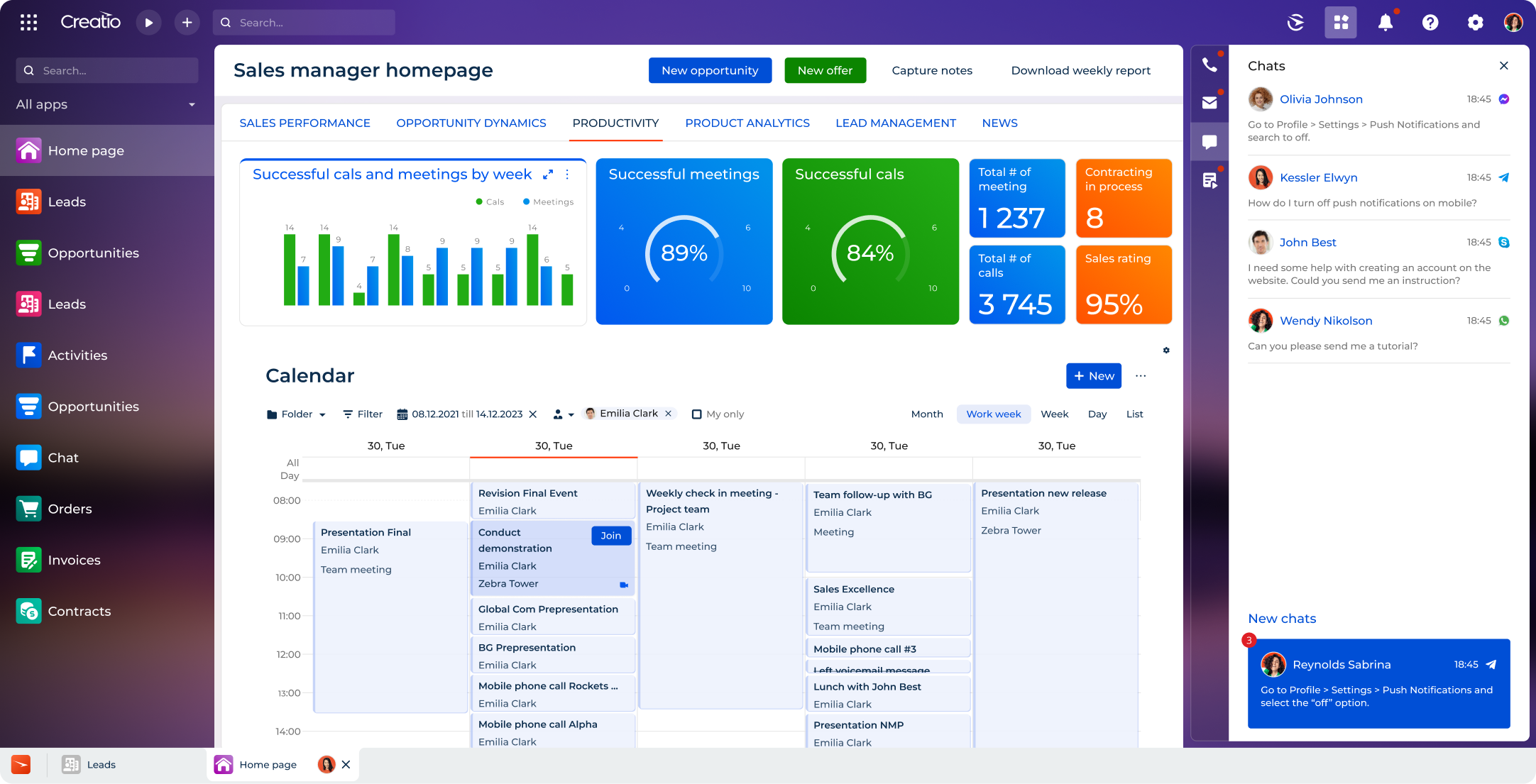Join the 'Conduct demonstration' meeting

coord(610,536)
